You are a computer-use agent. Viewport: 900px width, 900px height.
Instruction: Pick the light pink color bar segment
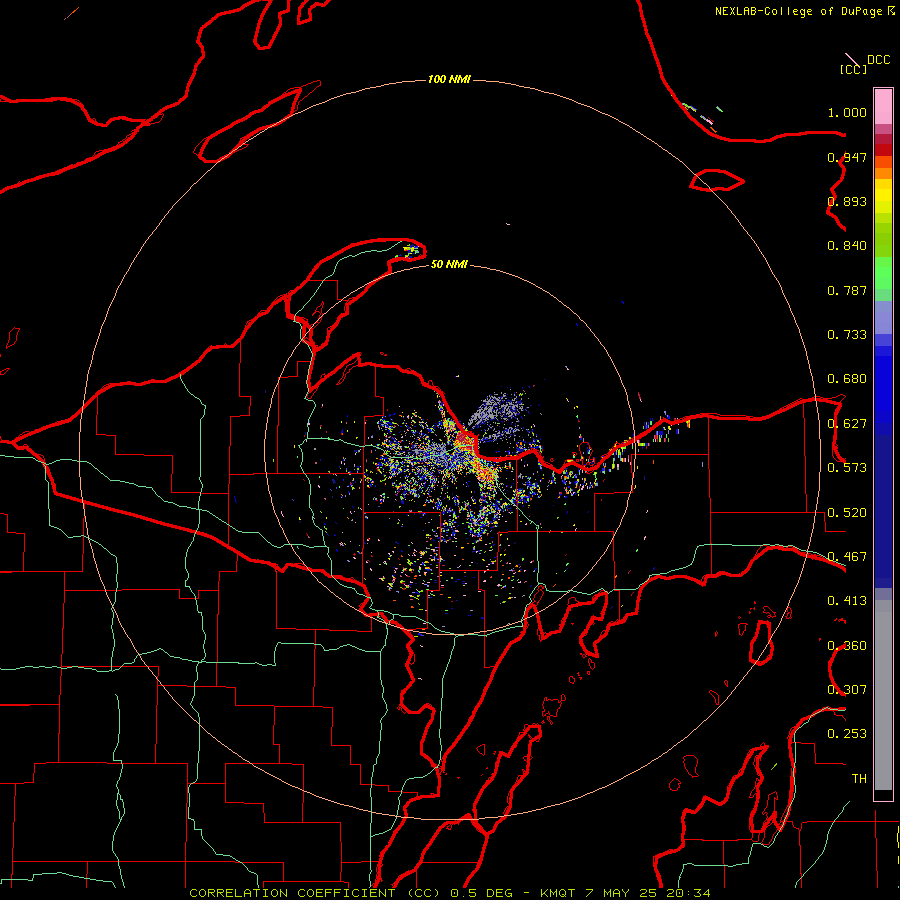tap(883, 106)
